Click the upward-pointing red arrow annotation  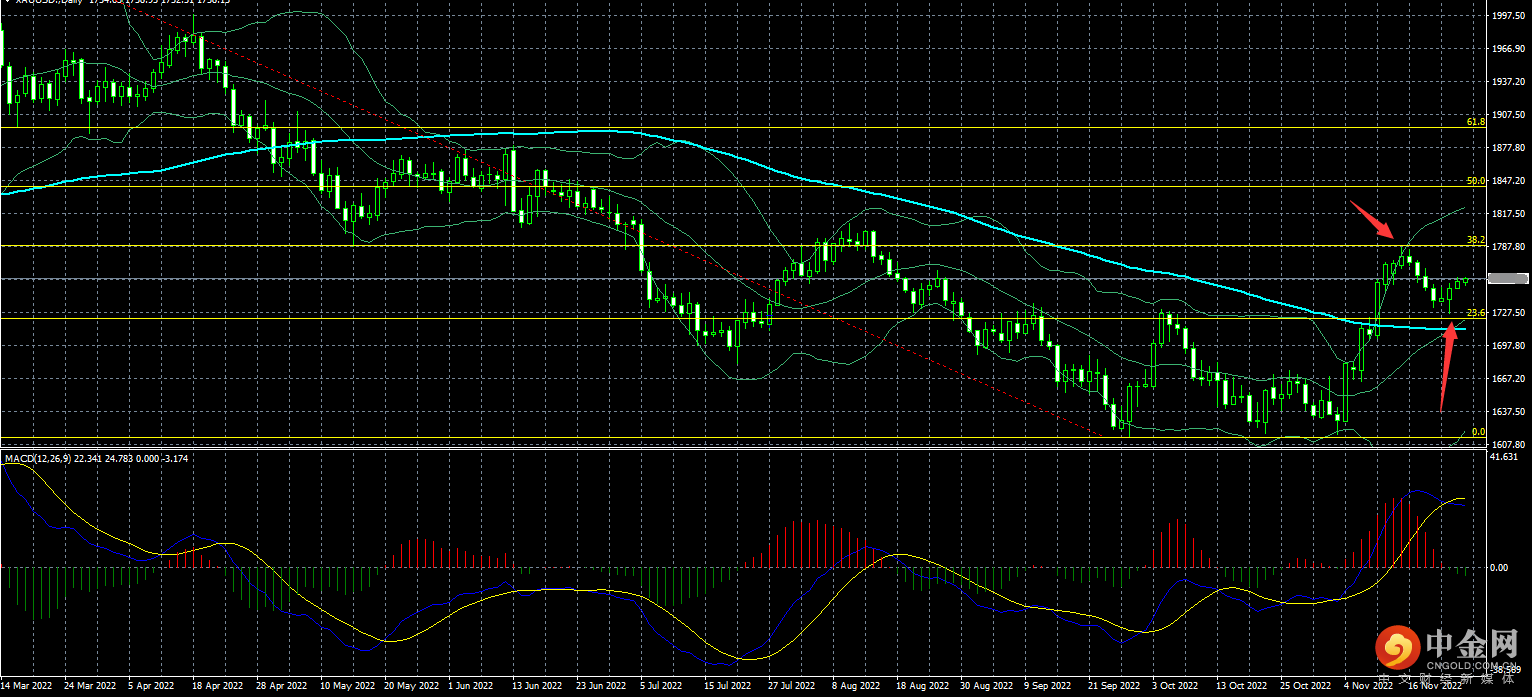coord(1447,365)
